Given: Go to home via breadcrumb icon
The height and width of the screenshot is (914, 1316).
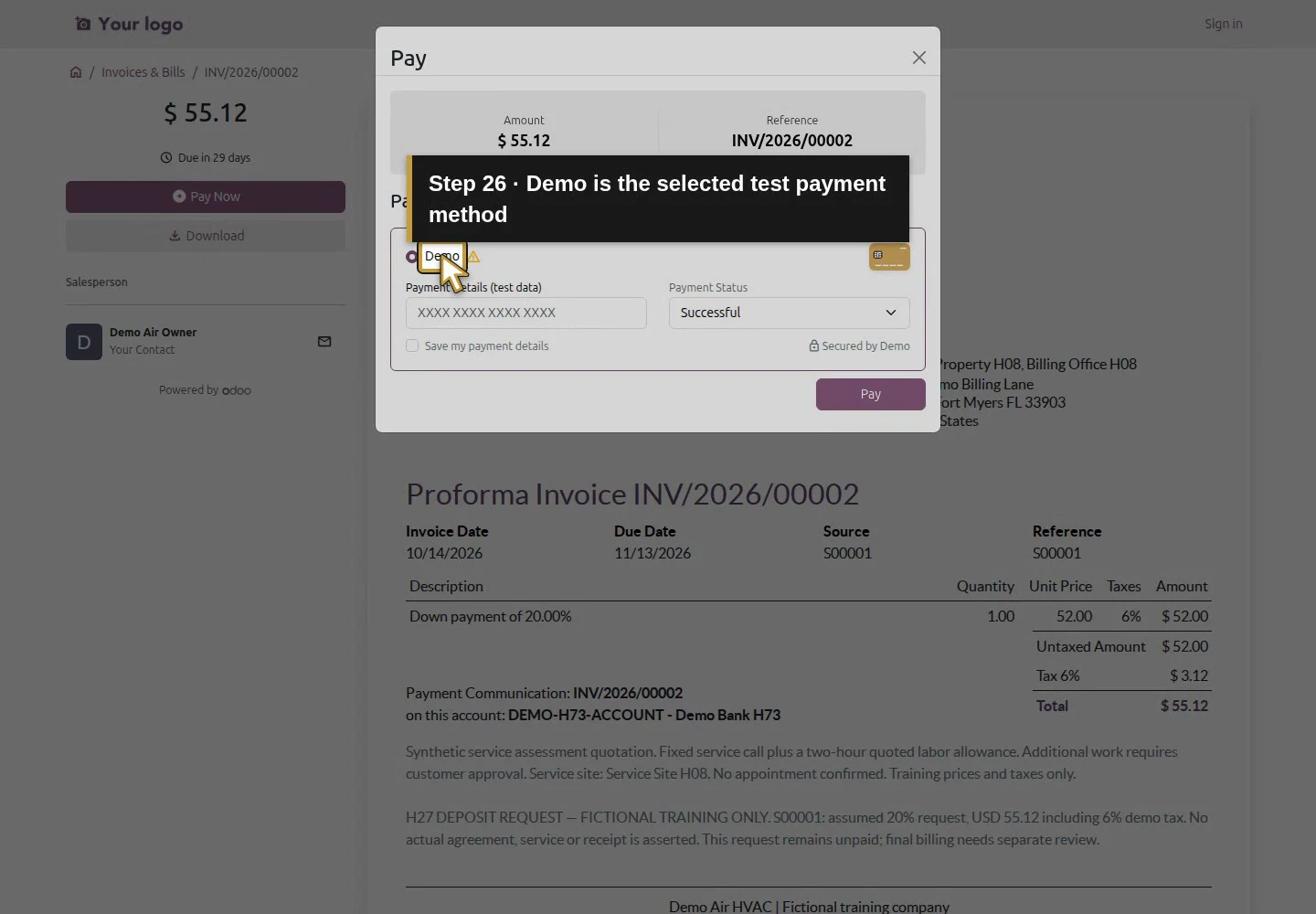Looking at the screenshot, I should 76,72.
